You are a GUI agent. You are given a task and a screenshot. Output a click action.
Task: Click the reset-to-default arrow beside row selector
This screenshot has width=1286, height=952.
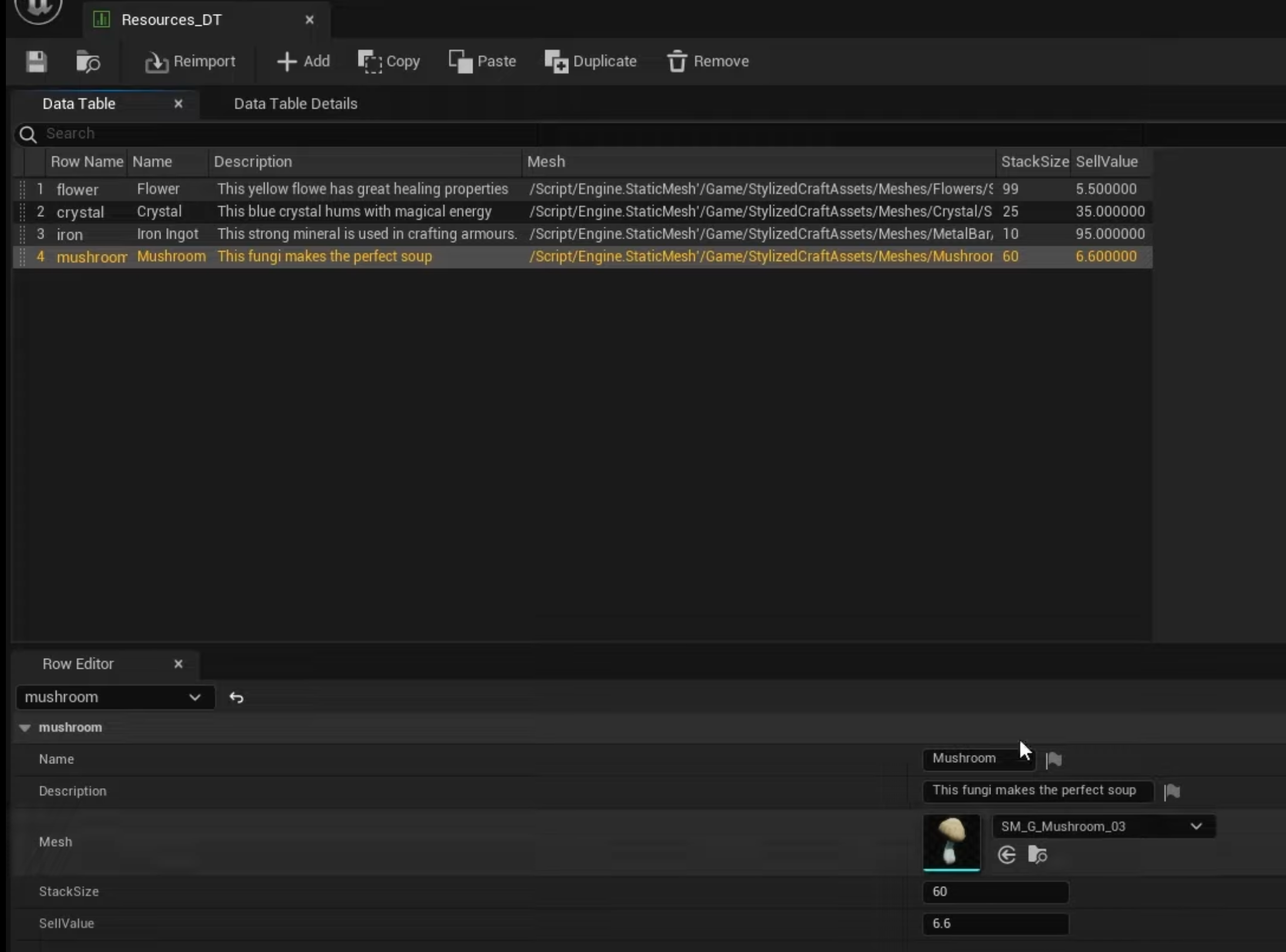coord(236,698)
